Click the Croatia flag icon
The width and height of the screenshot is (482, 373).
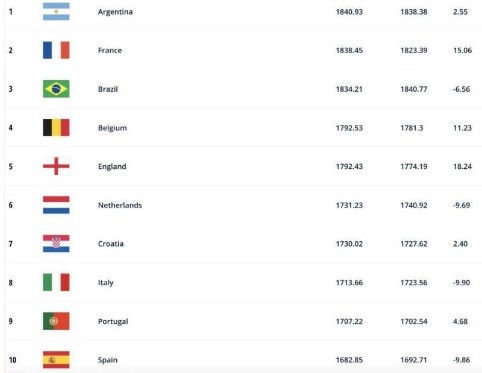point(56,243)
